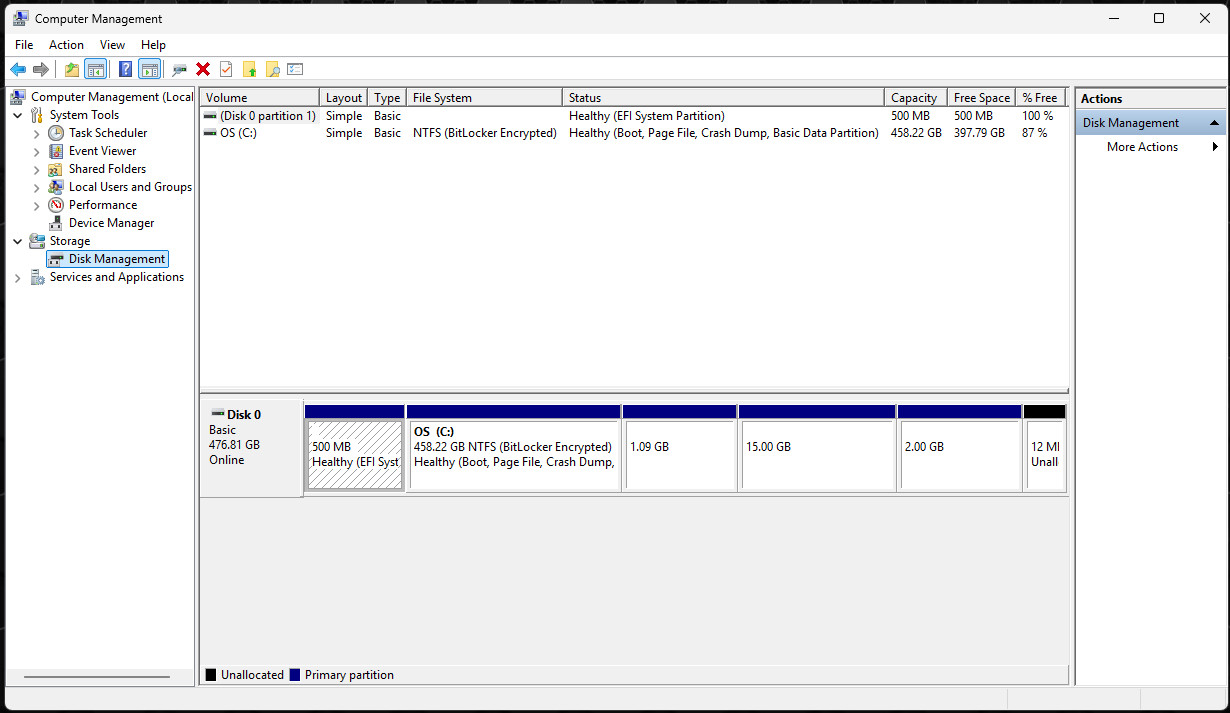This screenshot has height=713, width=1230.
Task: Click the System Tools wrench icon
Action: coord(37,115)
